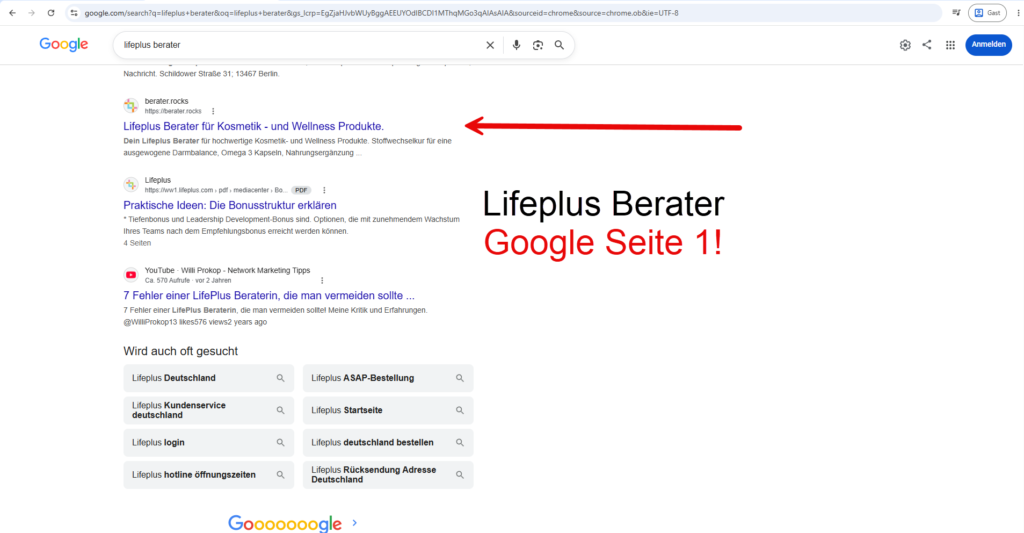Go back using the browser back arrow
The height and width of the screenshot is (533, 1024).
(12, 13)
